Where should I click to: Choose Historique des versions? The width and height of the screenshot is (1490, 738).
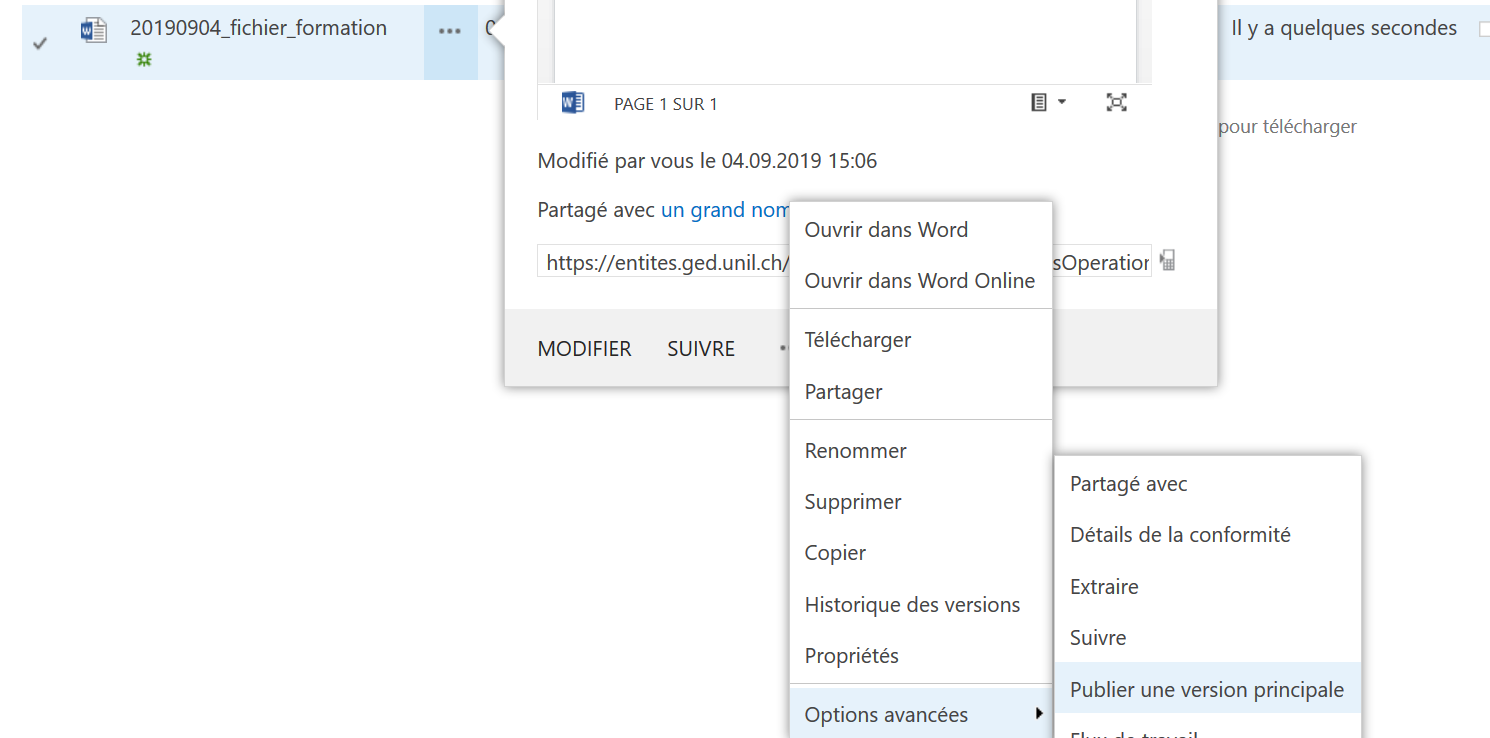point(912,605)
